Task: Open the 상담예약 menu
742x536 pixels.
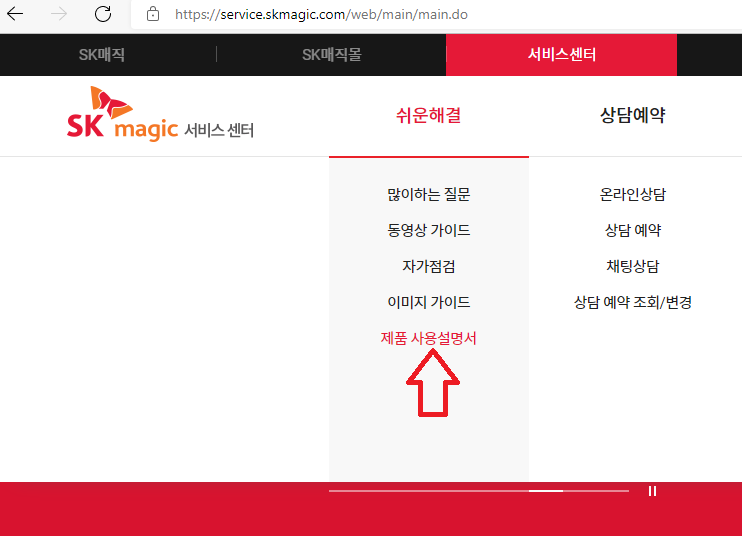Action: tap(632, 115)
